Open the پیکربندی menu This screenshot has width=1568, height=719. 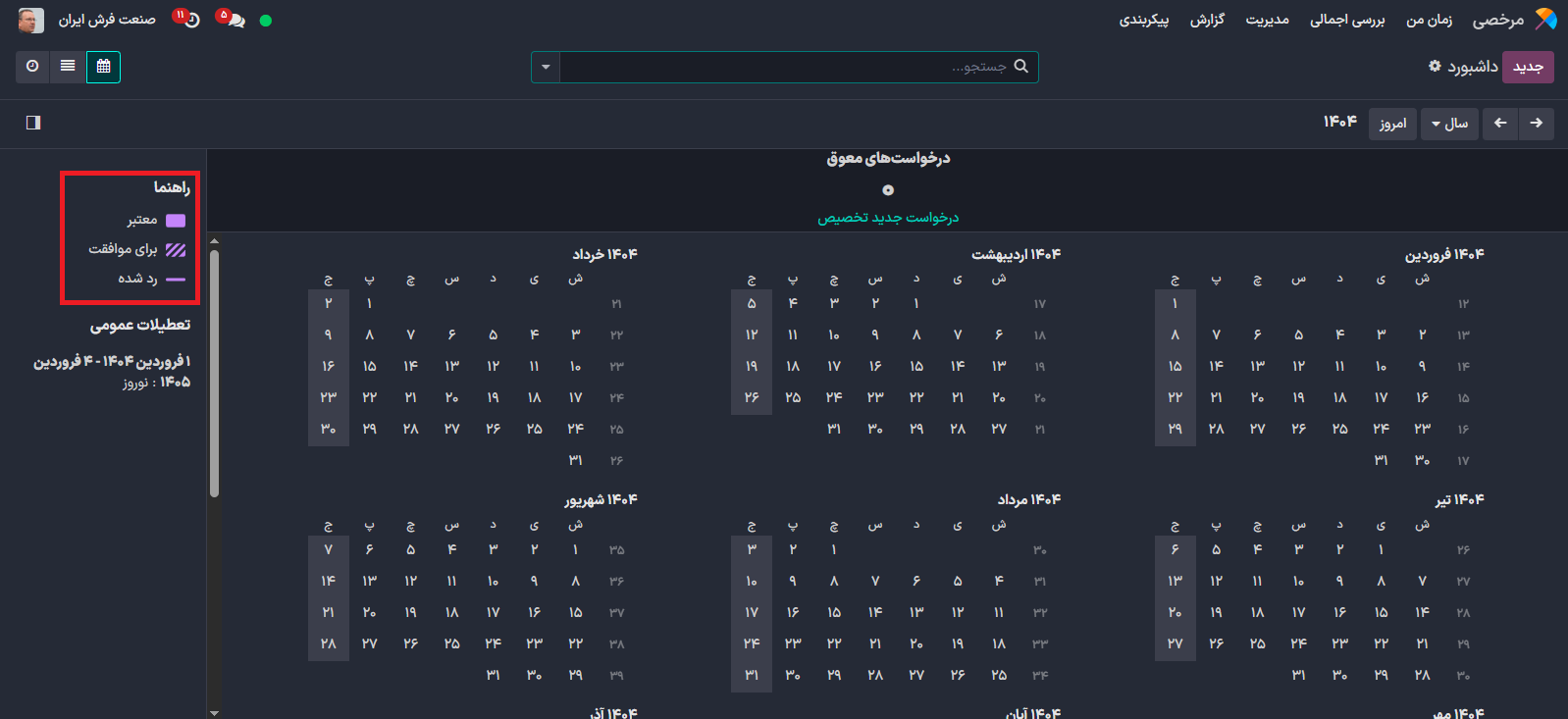[1143, 20]
